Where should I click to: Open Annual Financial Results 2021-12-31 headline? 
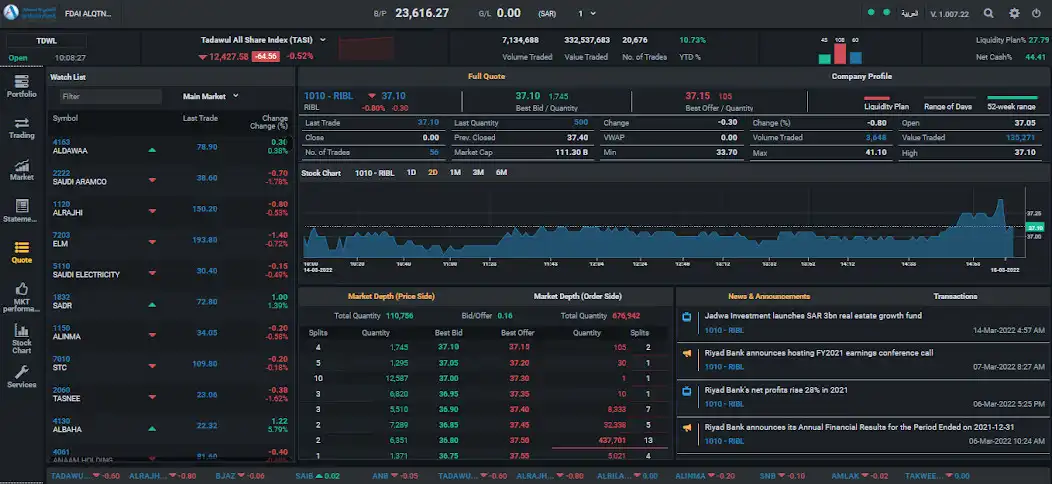(x=859, y=427)
